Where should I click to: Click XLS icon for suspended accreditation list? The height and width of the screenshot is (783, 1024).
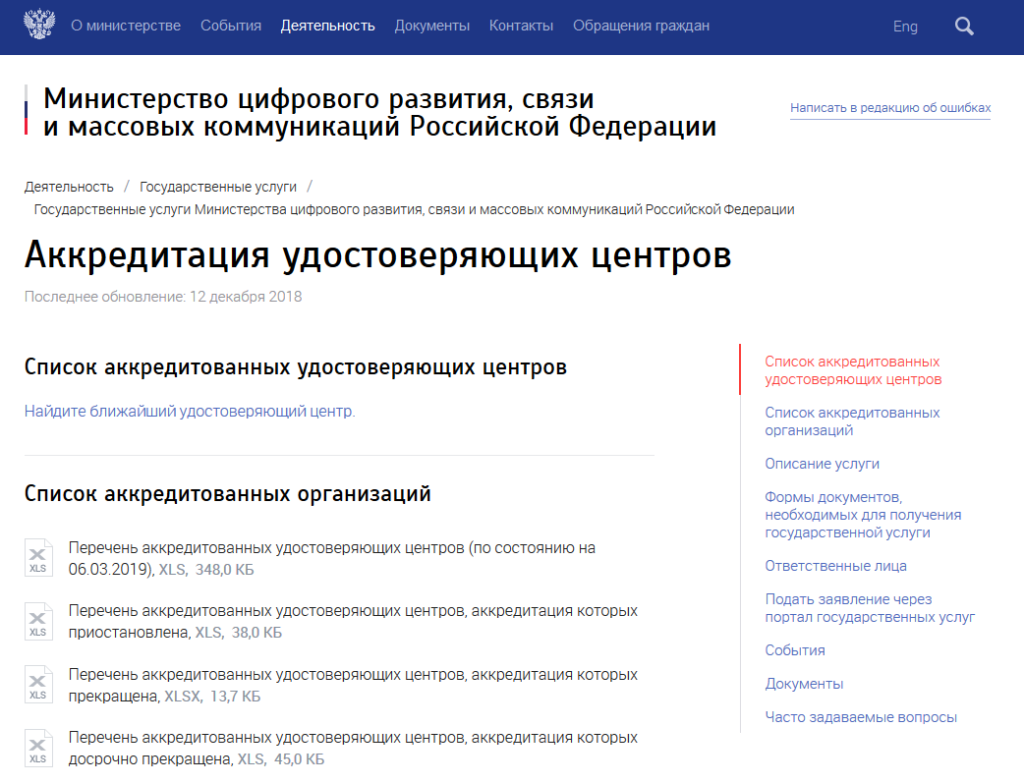pyautogui.click(x=38, y=622)
